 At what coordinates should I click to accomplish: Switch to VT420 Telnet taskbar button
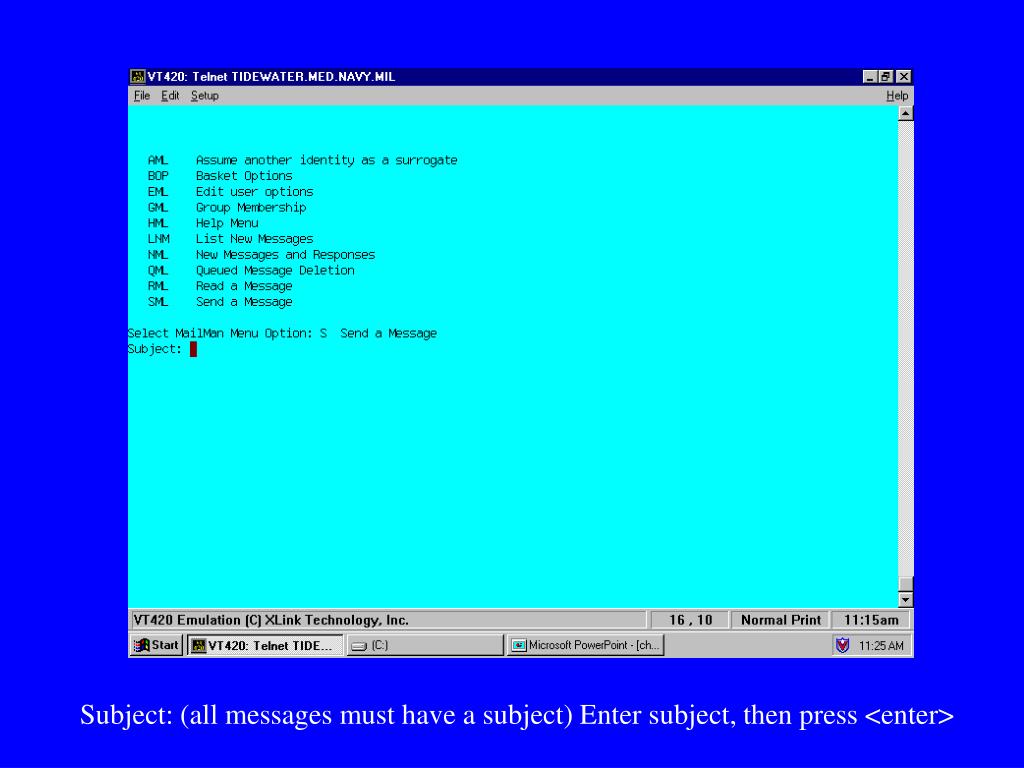pyautogui.click(x=265, y=645)
